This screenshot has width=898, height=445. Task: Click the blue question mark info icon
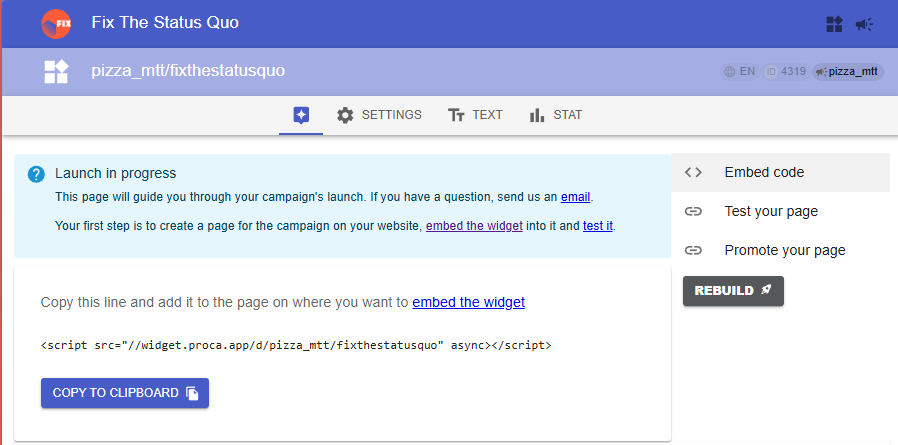point(36,174)
